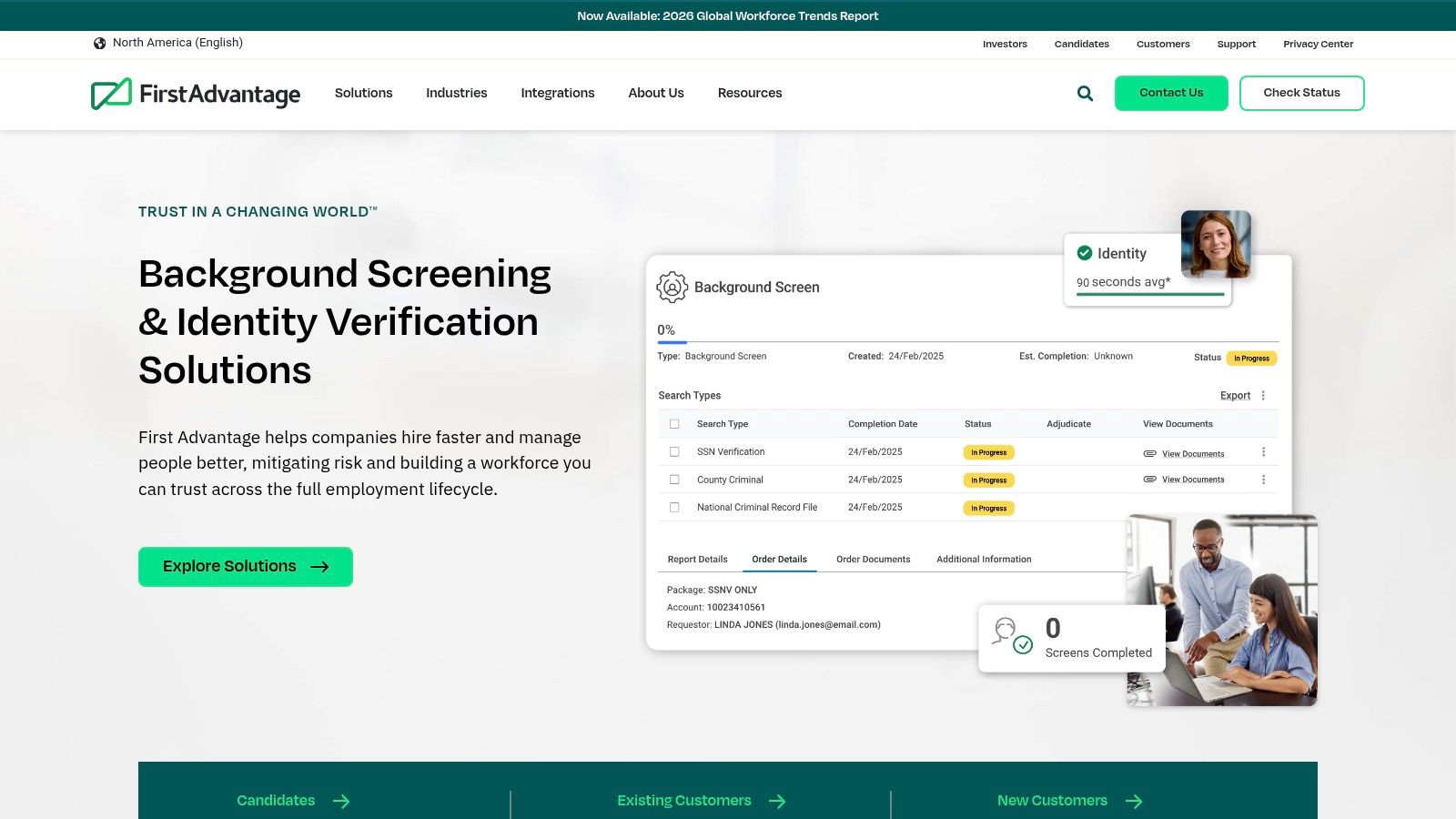The height and width of the screenshot is (819, 1456).
Task: Click the Export link
Action: pyautogui.click(x=1235, y=395)
